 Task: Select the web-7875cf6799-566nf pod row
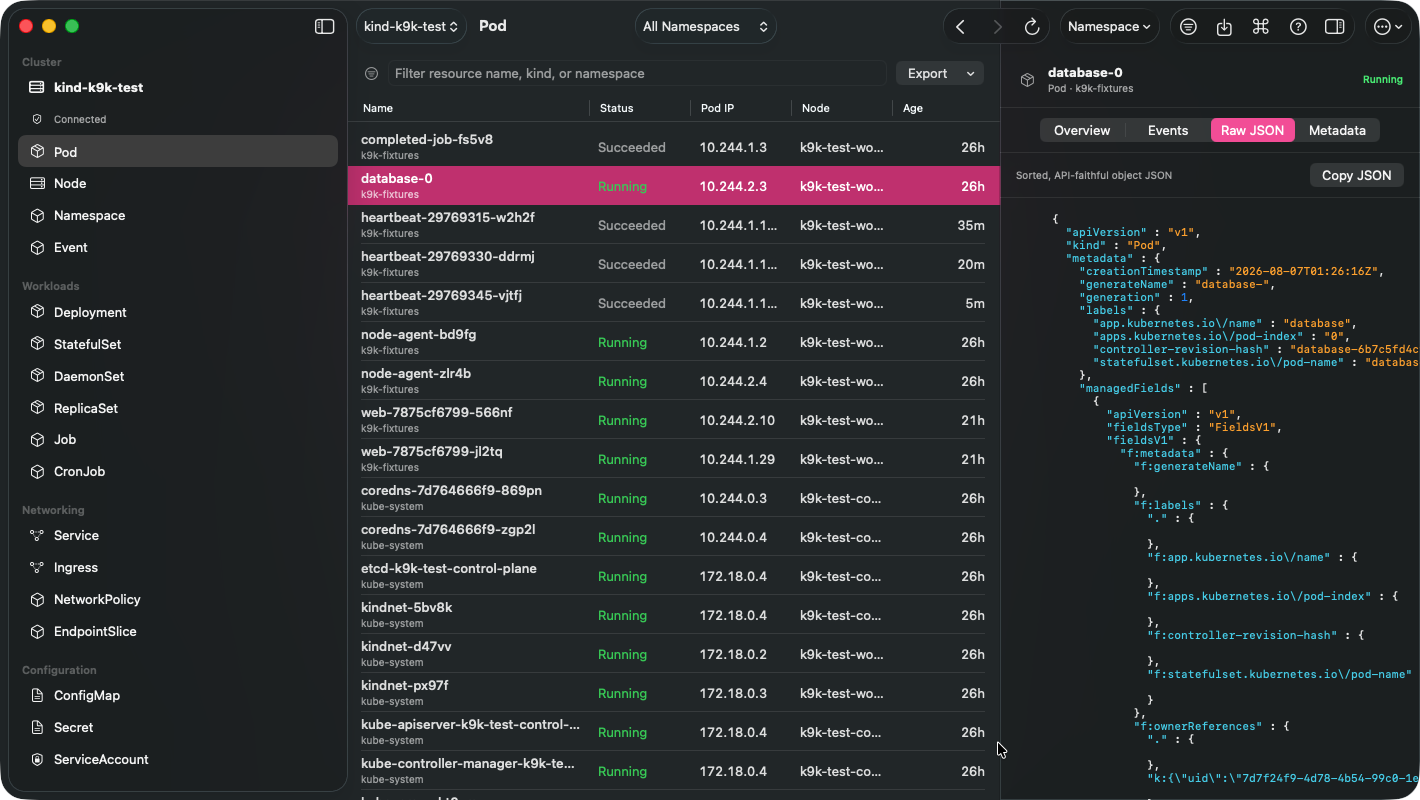[673, 420]
